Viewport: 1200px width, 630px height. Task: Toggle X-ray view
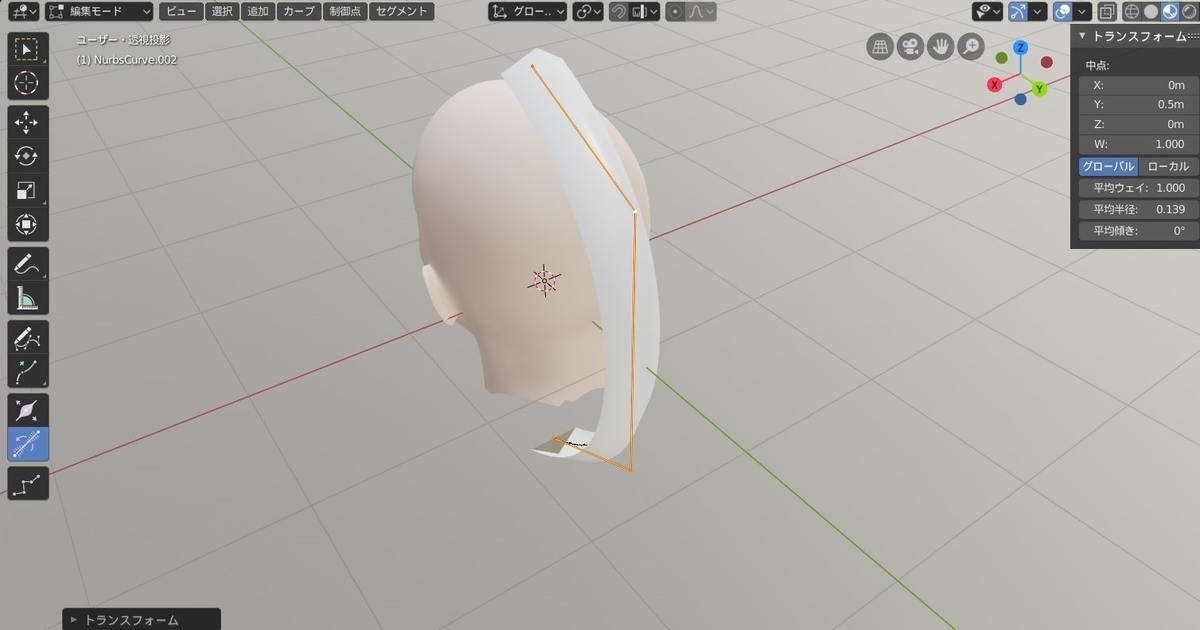[x=1107, y=12]
